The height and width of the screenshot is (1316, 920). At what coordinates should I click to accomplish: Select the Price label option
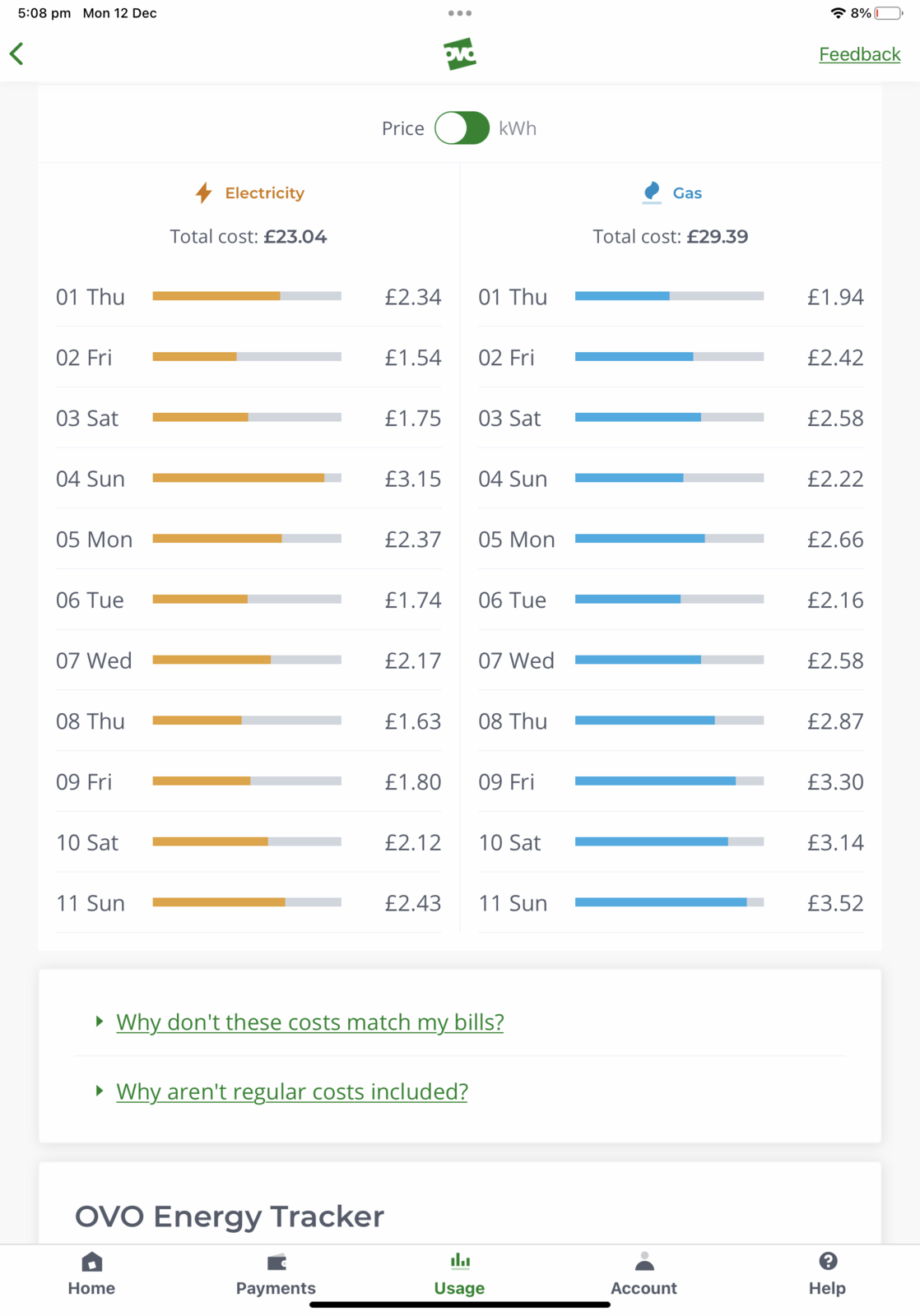[x=402, y=128]
